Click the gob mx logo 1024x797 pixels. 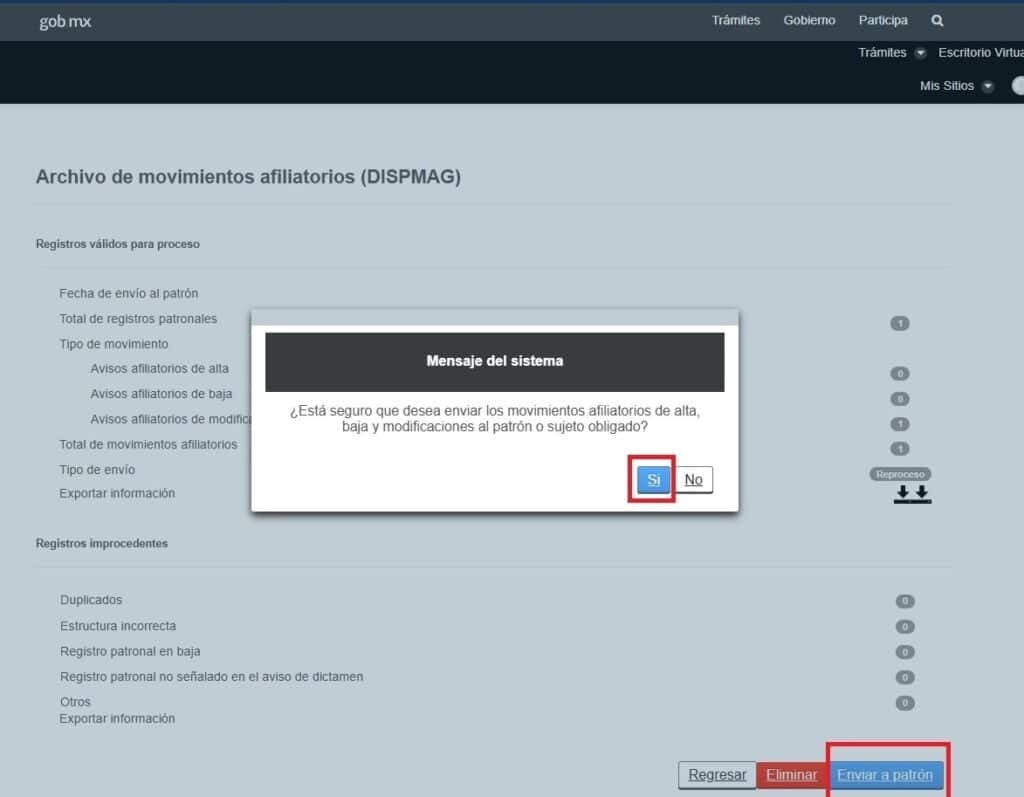65,22
